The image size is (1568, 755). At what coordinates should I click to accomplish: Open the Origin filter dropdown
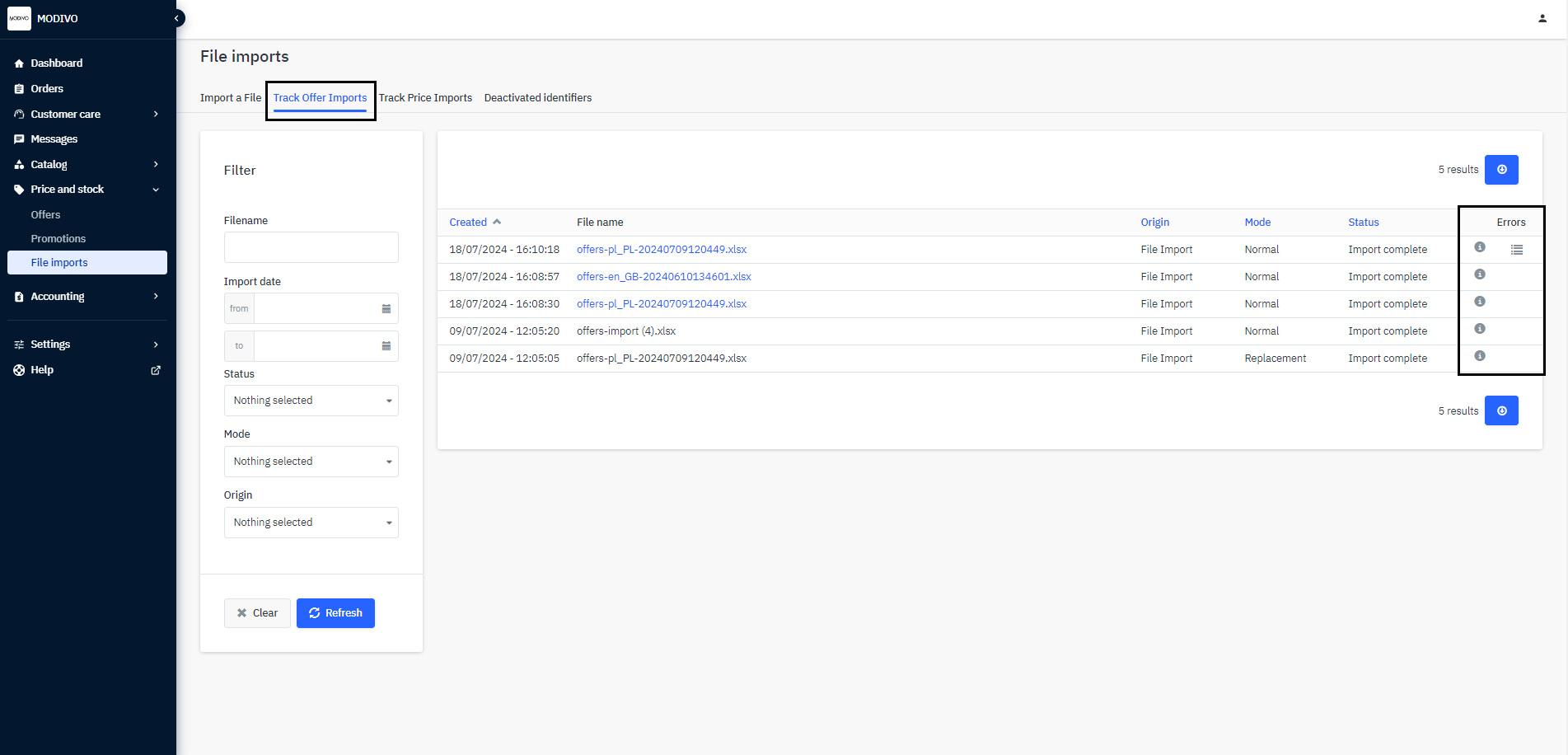(x=311, y=523)
